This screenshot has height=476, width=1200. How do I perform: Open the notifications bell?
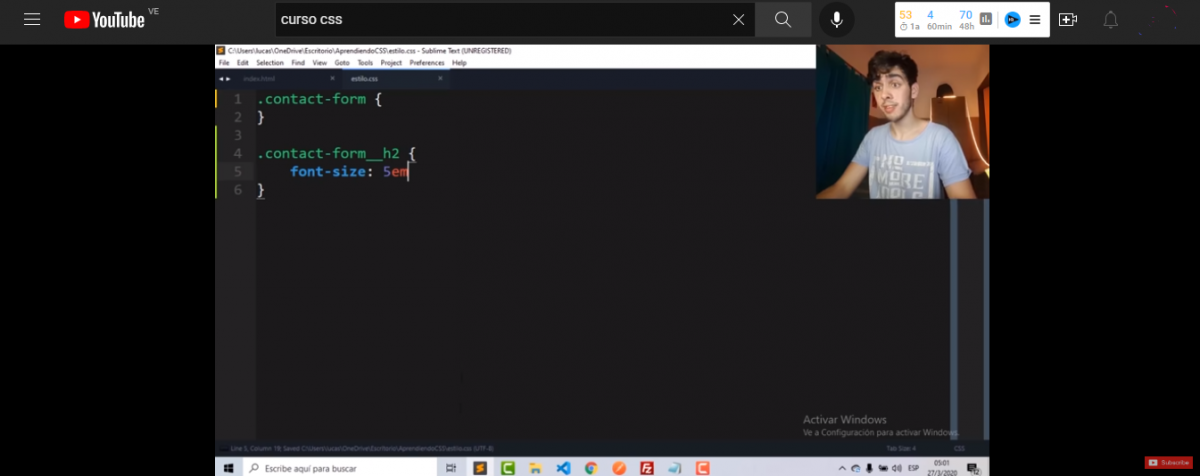click(x=1110, y=19)
